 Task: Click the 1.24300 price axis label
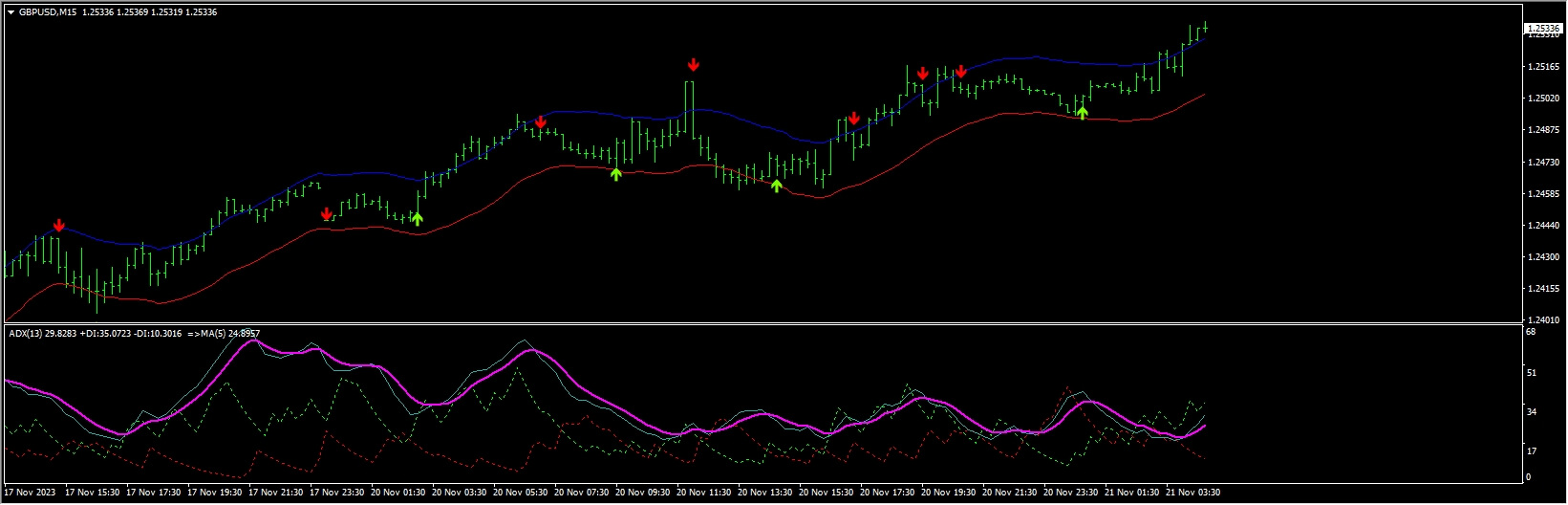(x=1544, y=257)
